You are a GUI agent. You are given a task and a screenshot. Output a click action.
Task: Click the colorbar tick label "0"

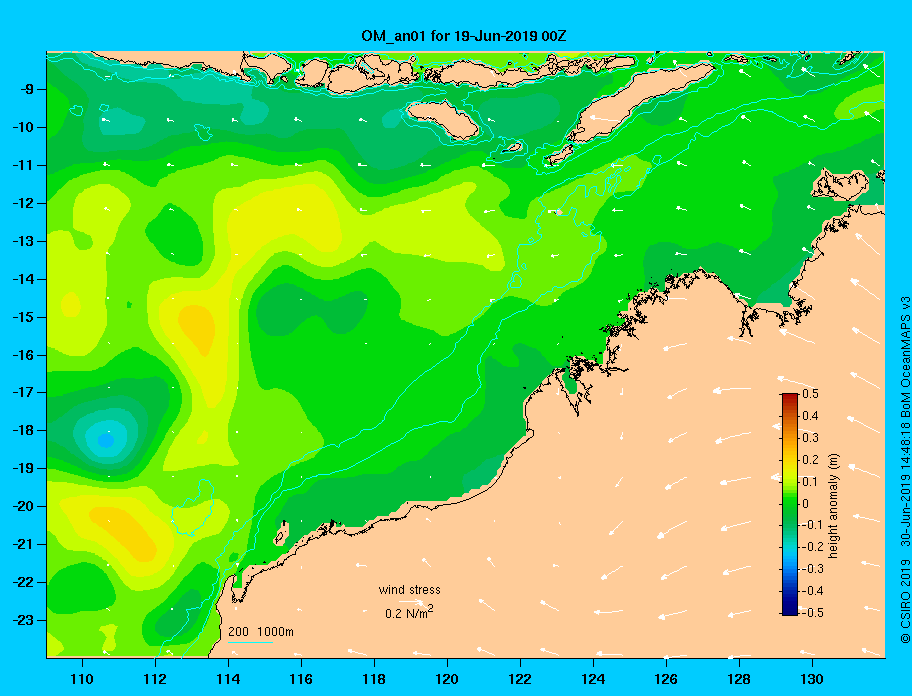coord(805,504)
